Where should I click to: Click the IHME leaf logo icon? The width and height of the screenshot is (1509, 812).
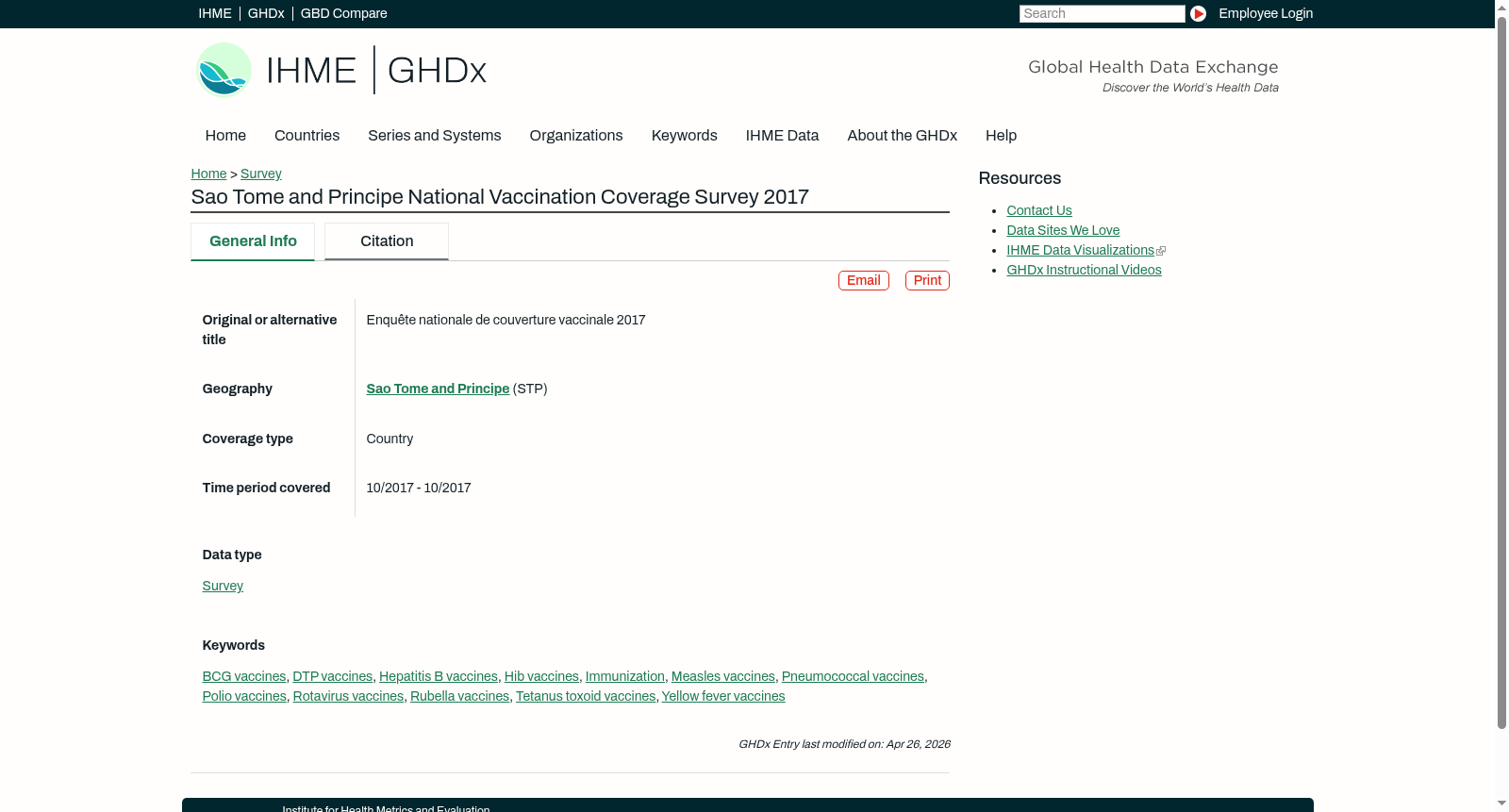click(224, 70)
